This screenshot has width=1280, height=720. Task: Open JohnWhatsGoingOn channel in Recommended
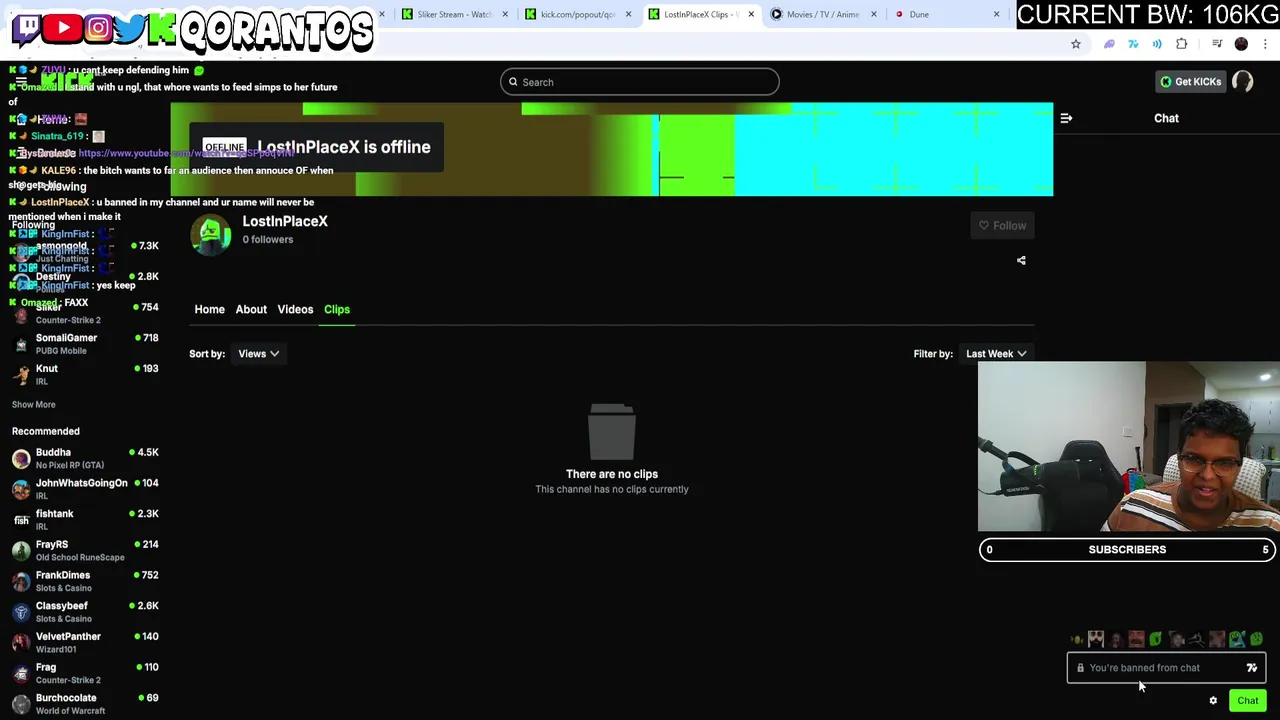[x=85, y=489]
